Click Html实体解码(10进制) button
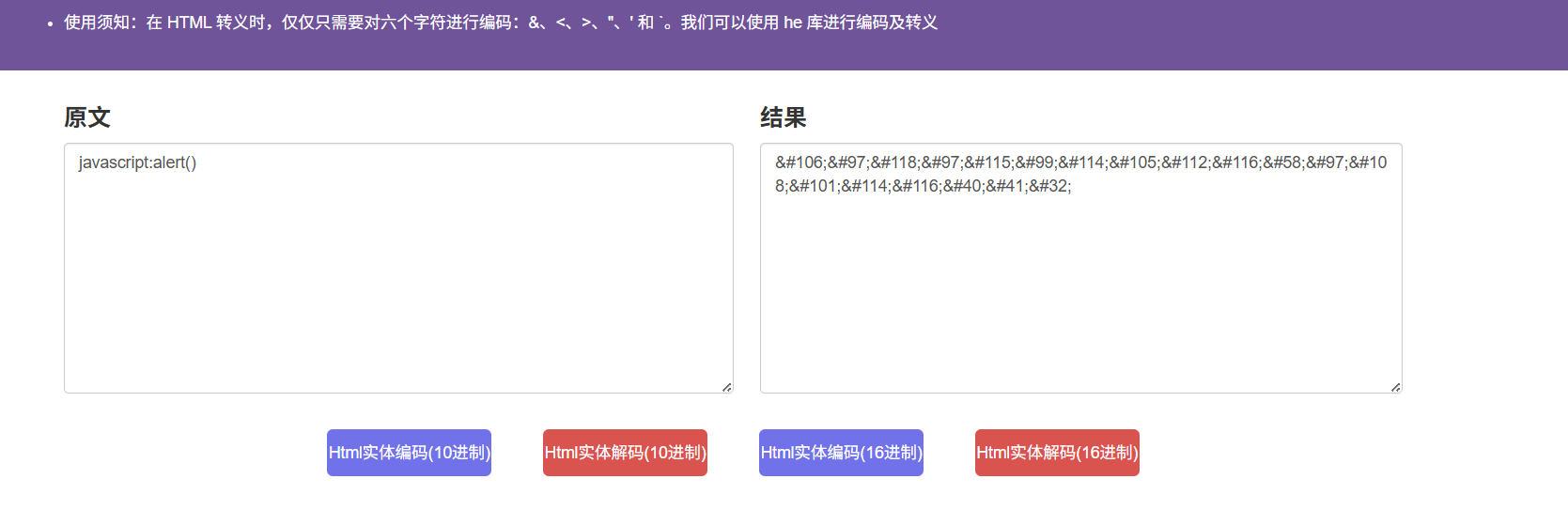The image size is (1568, 510). coord(625,453)
